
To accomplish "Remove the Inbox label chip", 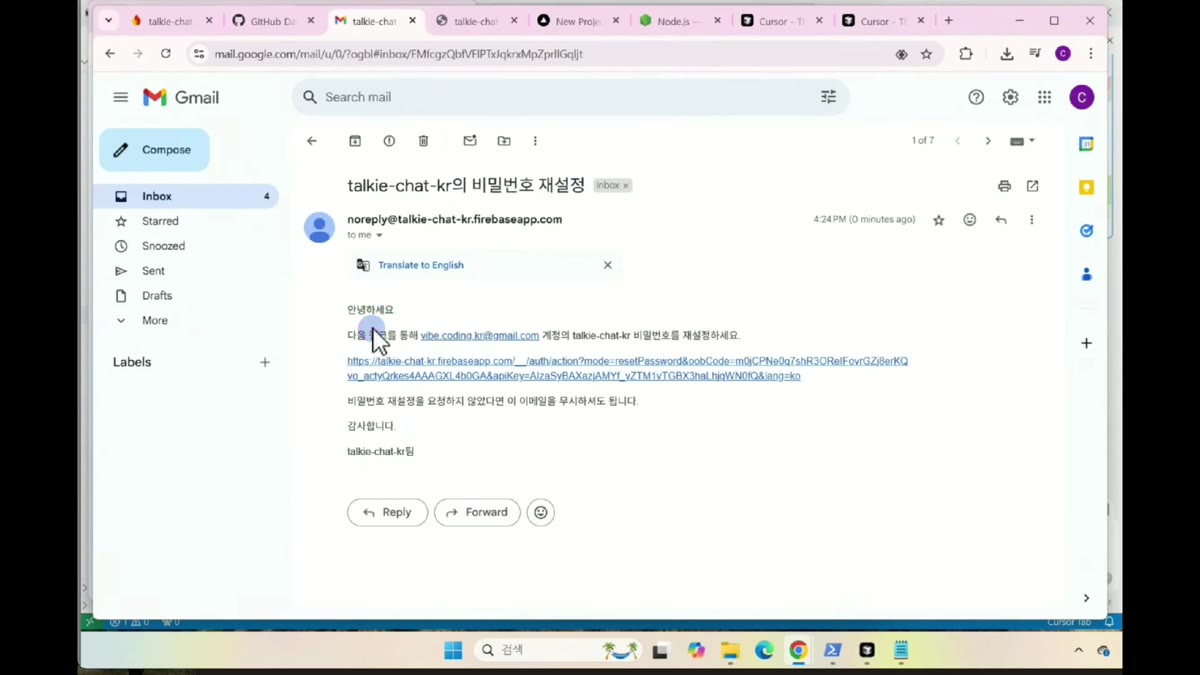I will (626, 186).
